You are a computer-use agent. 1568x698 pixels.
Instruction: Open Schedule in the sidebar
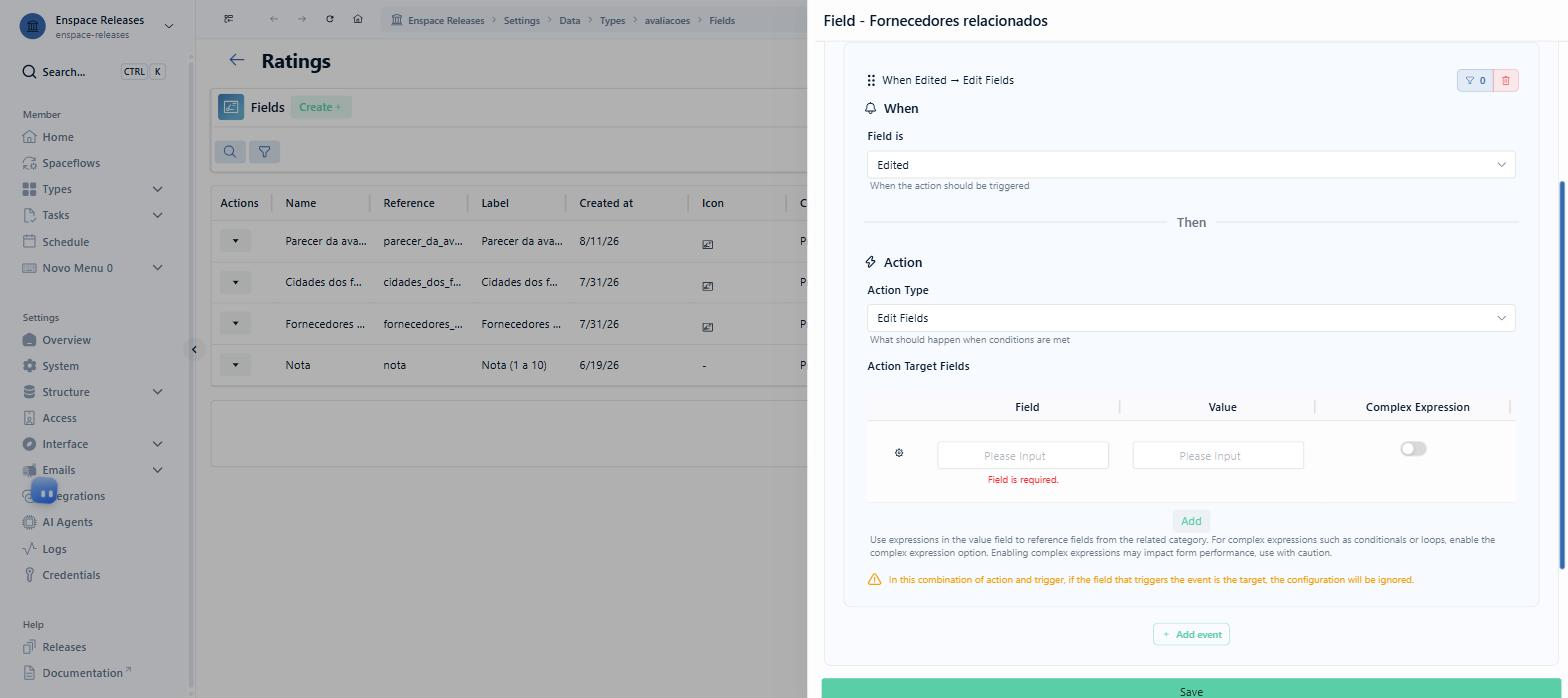point(65,242)
